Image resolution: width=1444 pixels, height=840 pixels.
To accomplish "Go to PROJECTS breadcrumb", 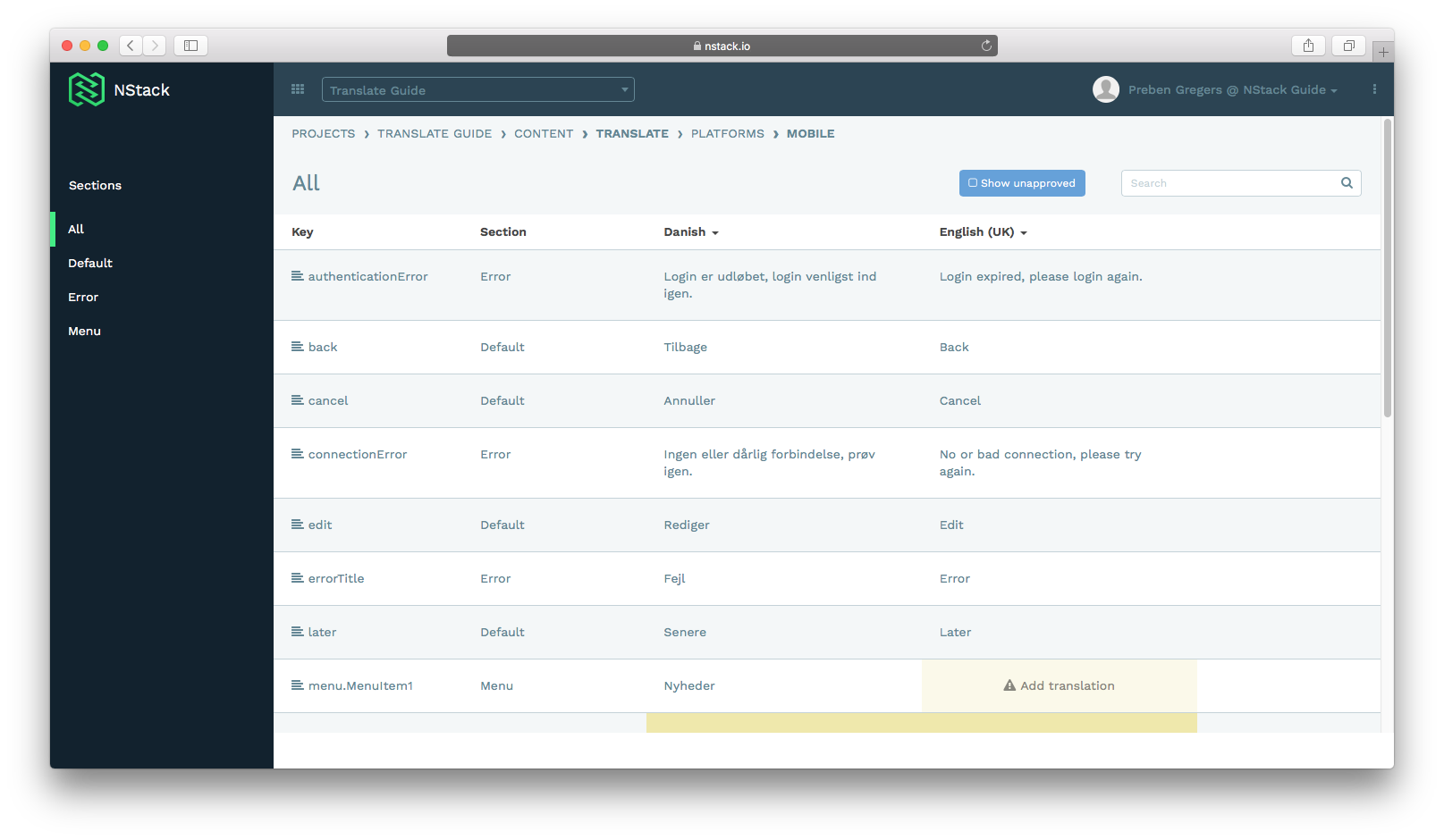I will click(323, 133).
